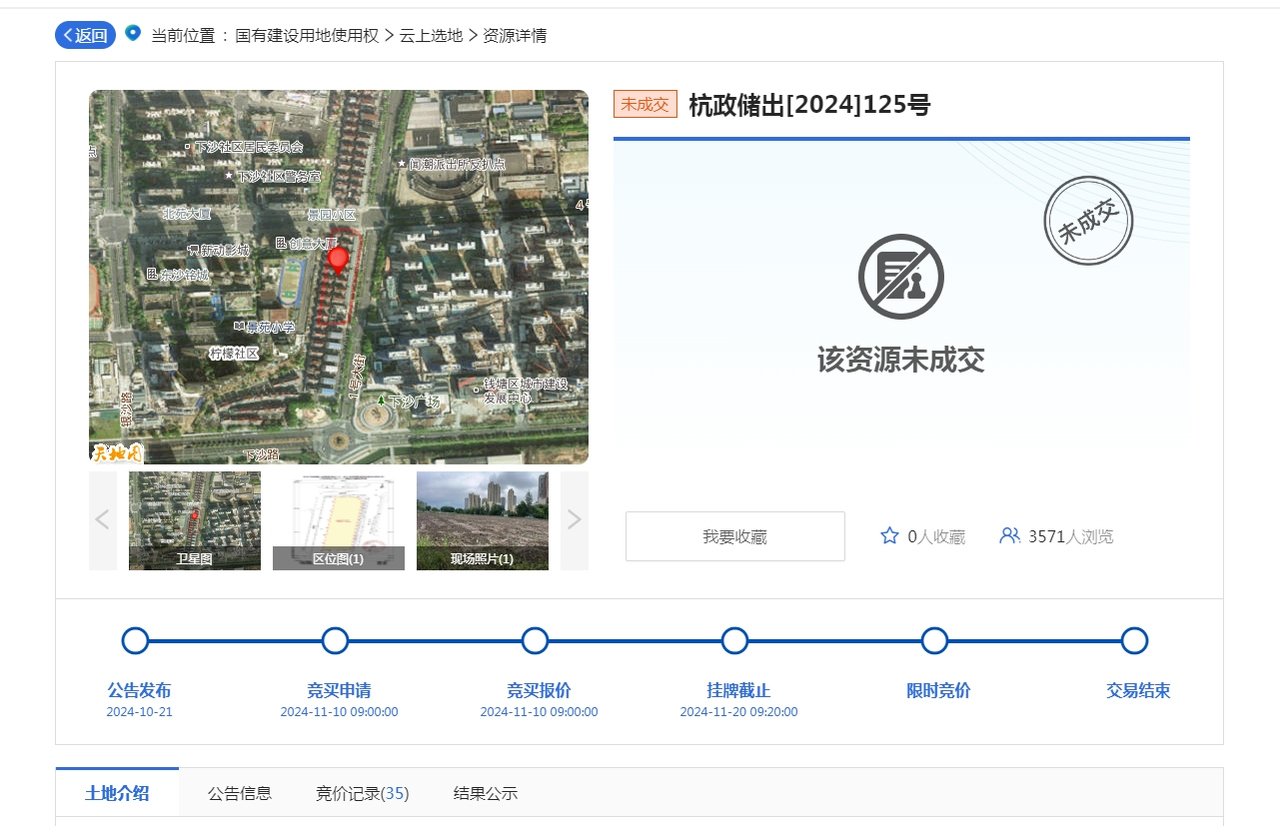Select the 区位图(1) thumbnail
Screen dimensions: 1280x826
(x=339, y=521)
